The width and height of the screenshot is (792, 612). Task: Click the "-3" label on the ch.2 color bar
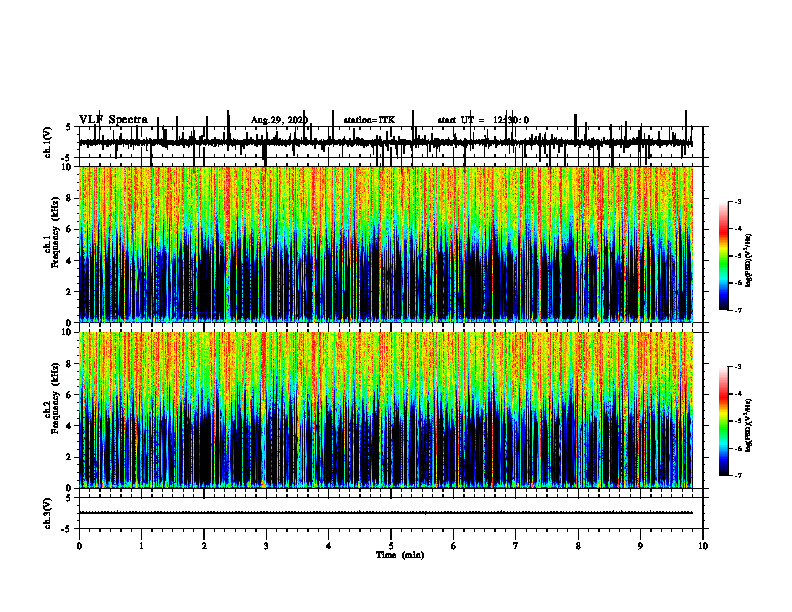pyautogui.click(x=738, y=367)
